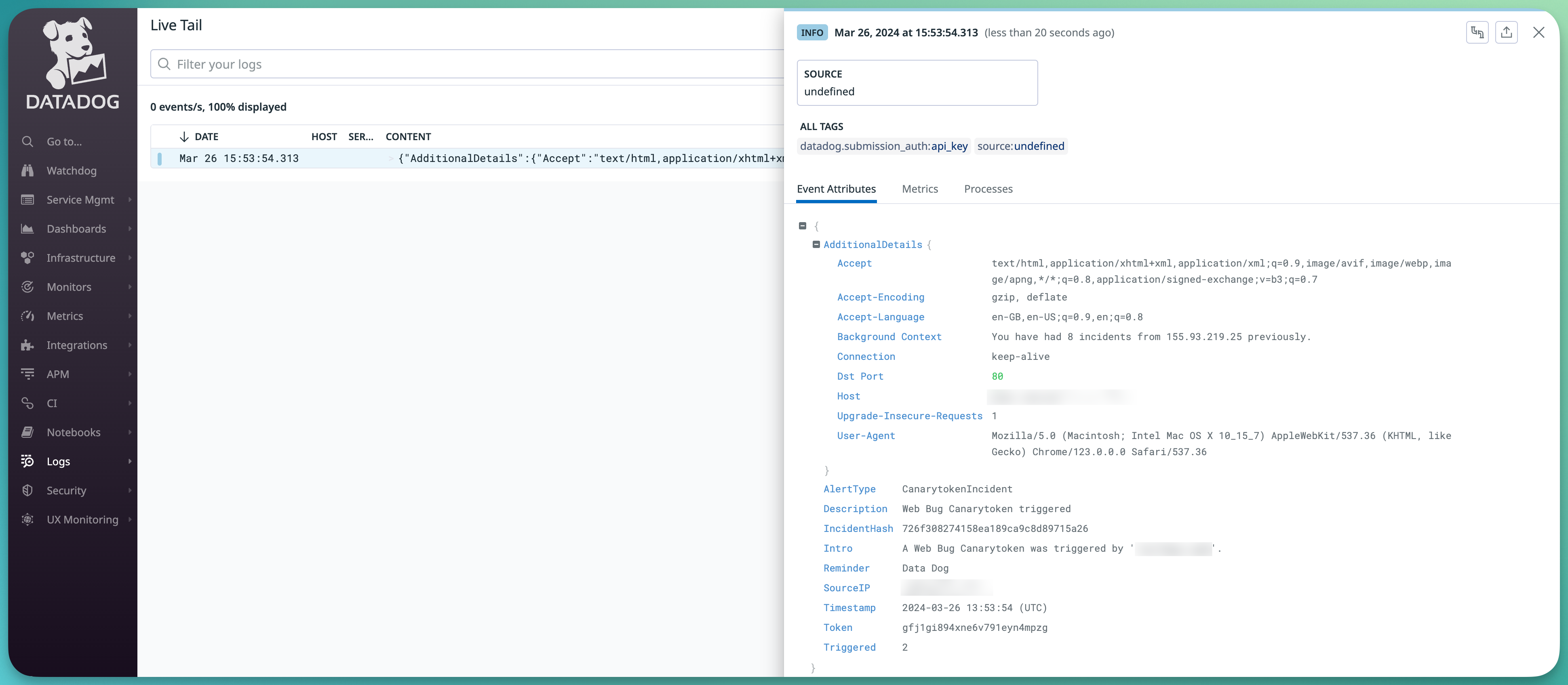Click the Monitors icon

point(27,286)
